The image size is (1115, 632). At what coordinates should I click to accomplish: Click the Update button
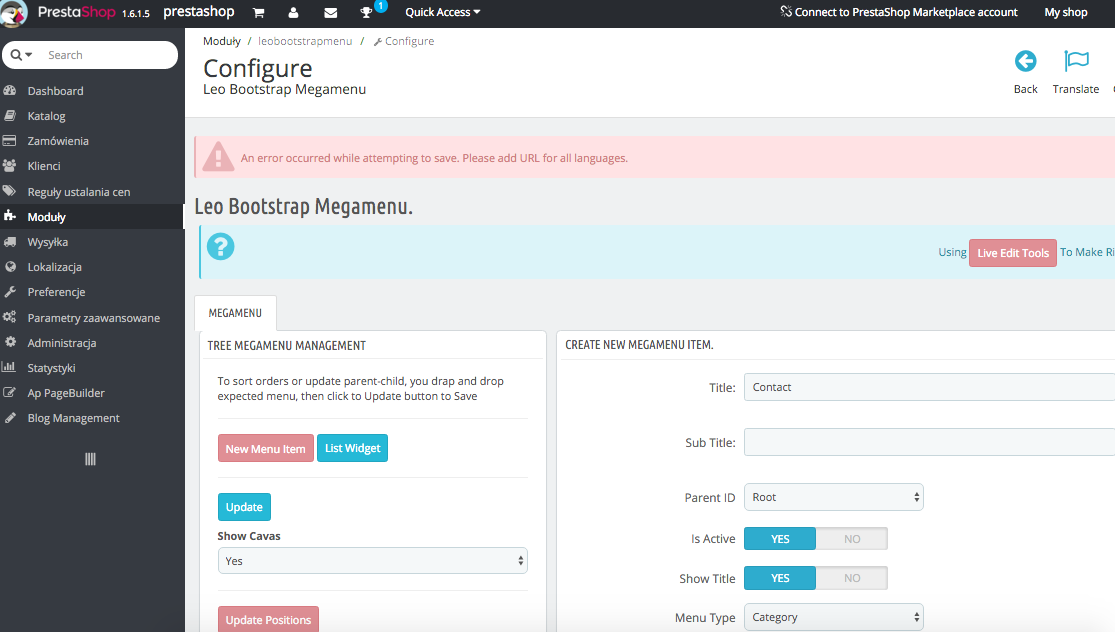[244, 507]
